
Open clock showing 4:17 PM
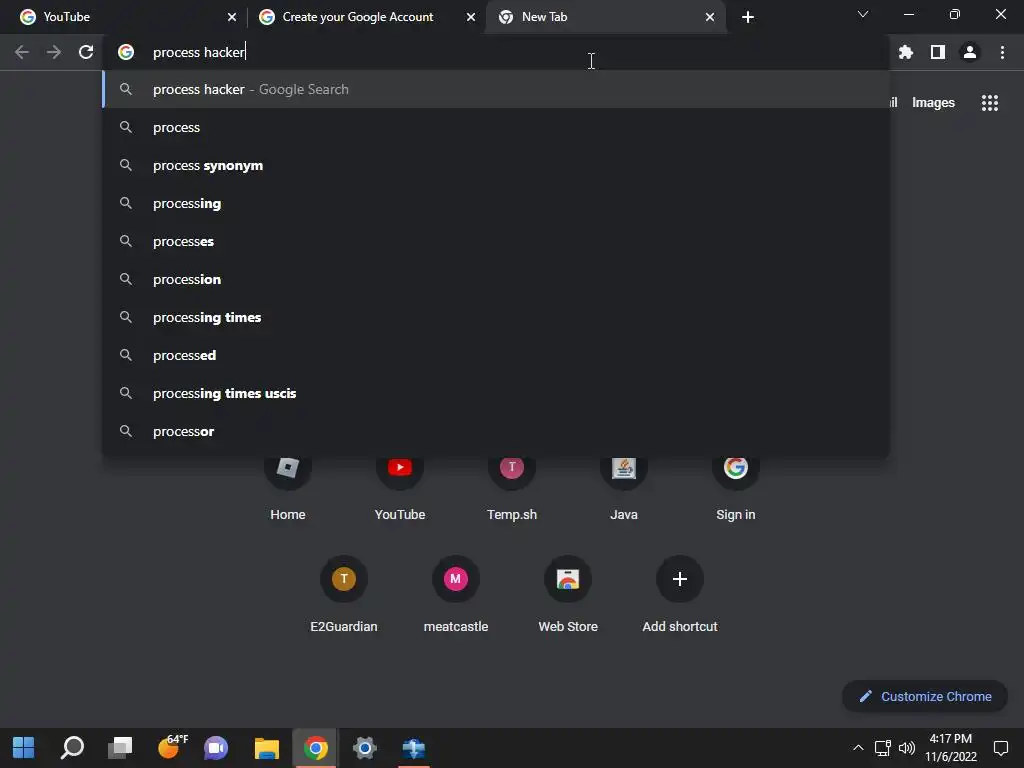951,748
